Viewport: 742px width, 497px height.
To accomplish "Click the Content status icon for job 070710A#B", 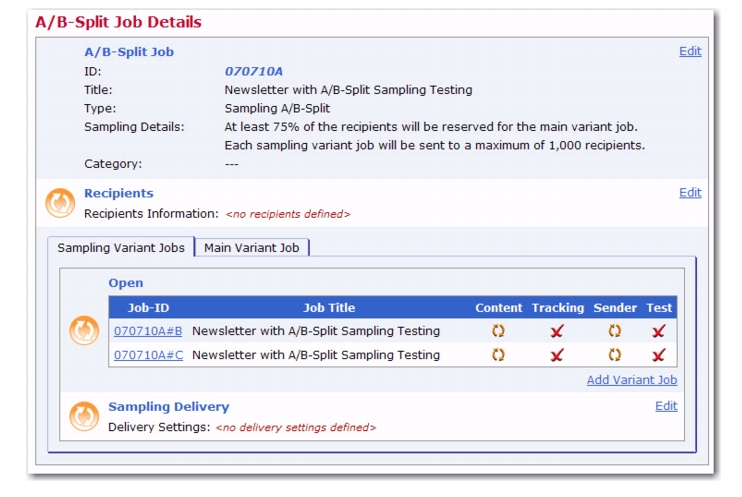I will tap(498, 331).
